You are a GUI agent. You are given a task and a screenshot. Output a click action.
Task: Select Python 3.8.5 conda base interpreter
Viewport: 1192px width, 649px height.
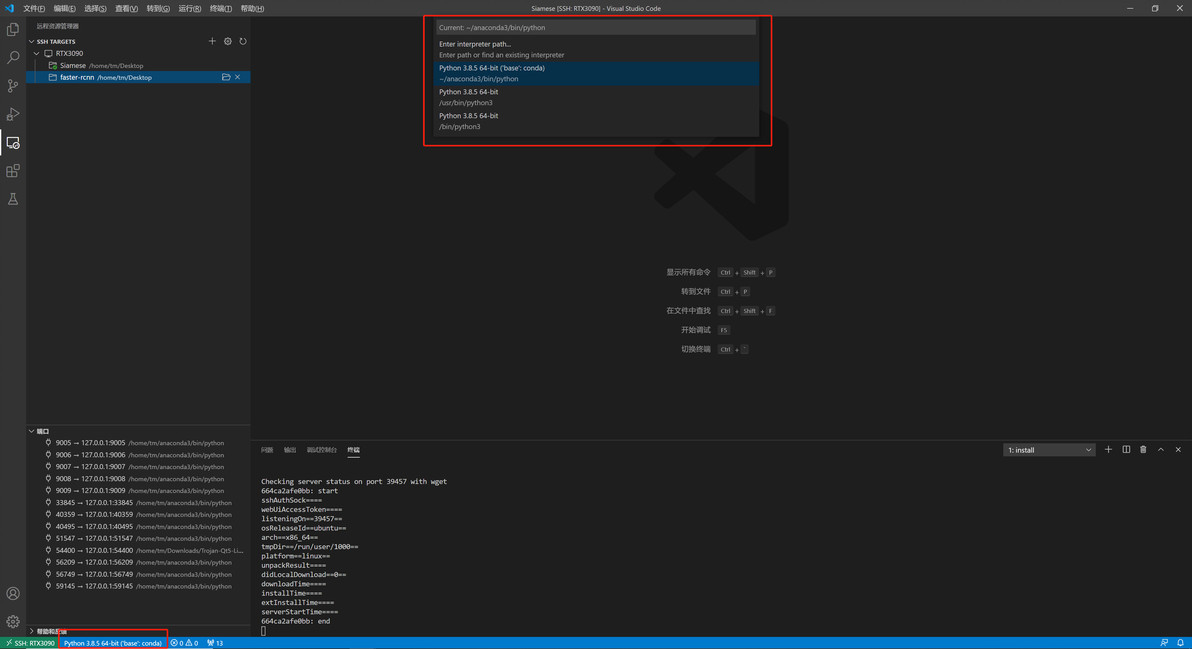(596, 73)
